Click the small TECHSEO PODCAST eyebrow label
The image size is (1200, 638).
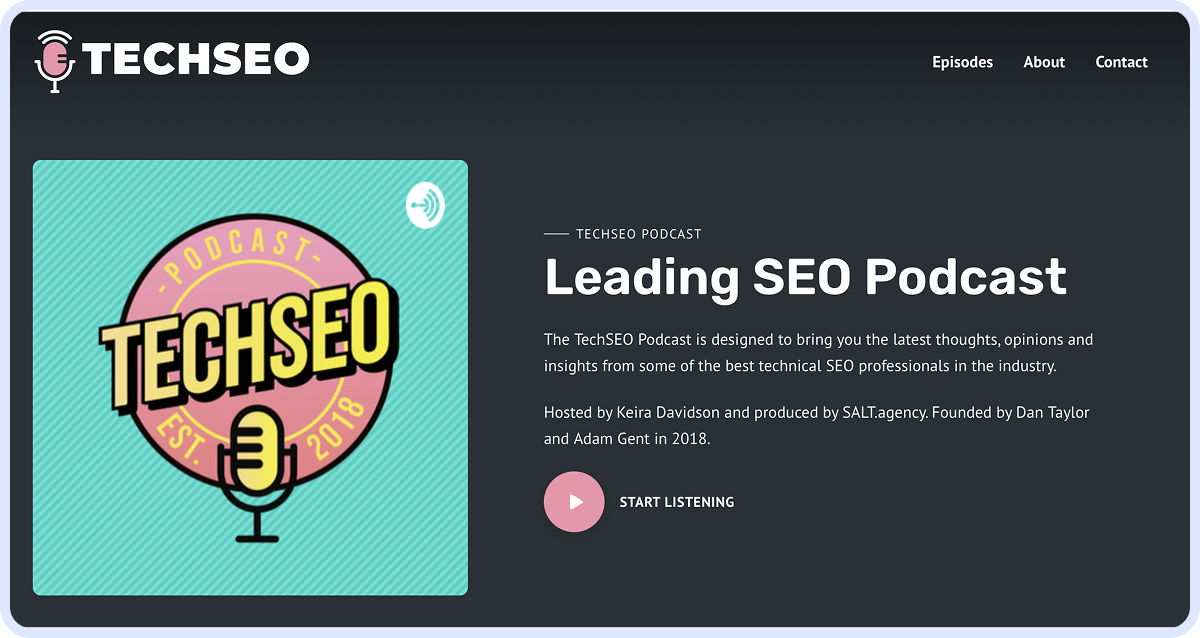(638, 234)
